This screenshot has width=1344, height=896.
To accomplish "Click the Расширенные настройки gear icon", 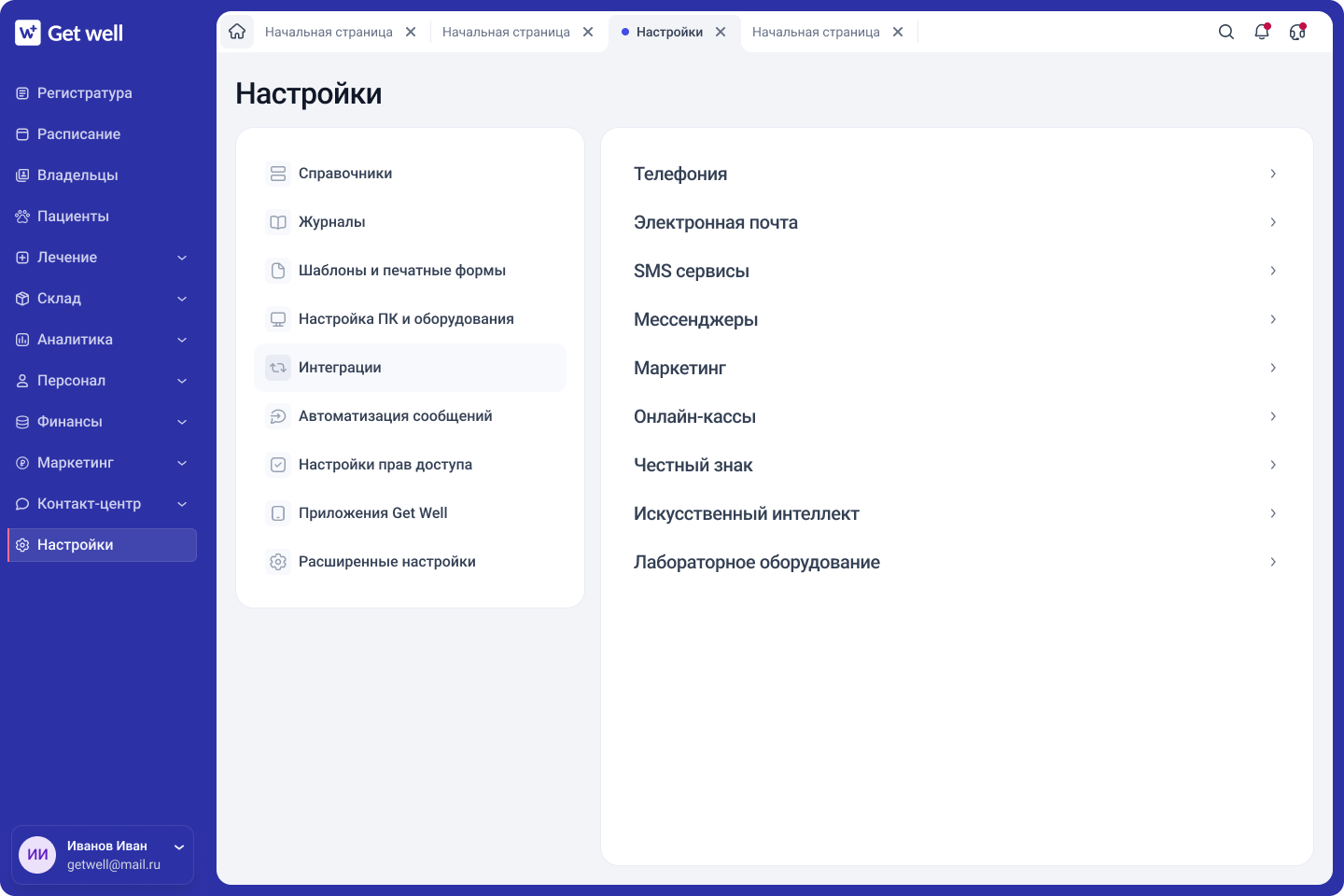I will click(278, 562).
